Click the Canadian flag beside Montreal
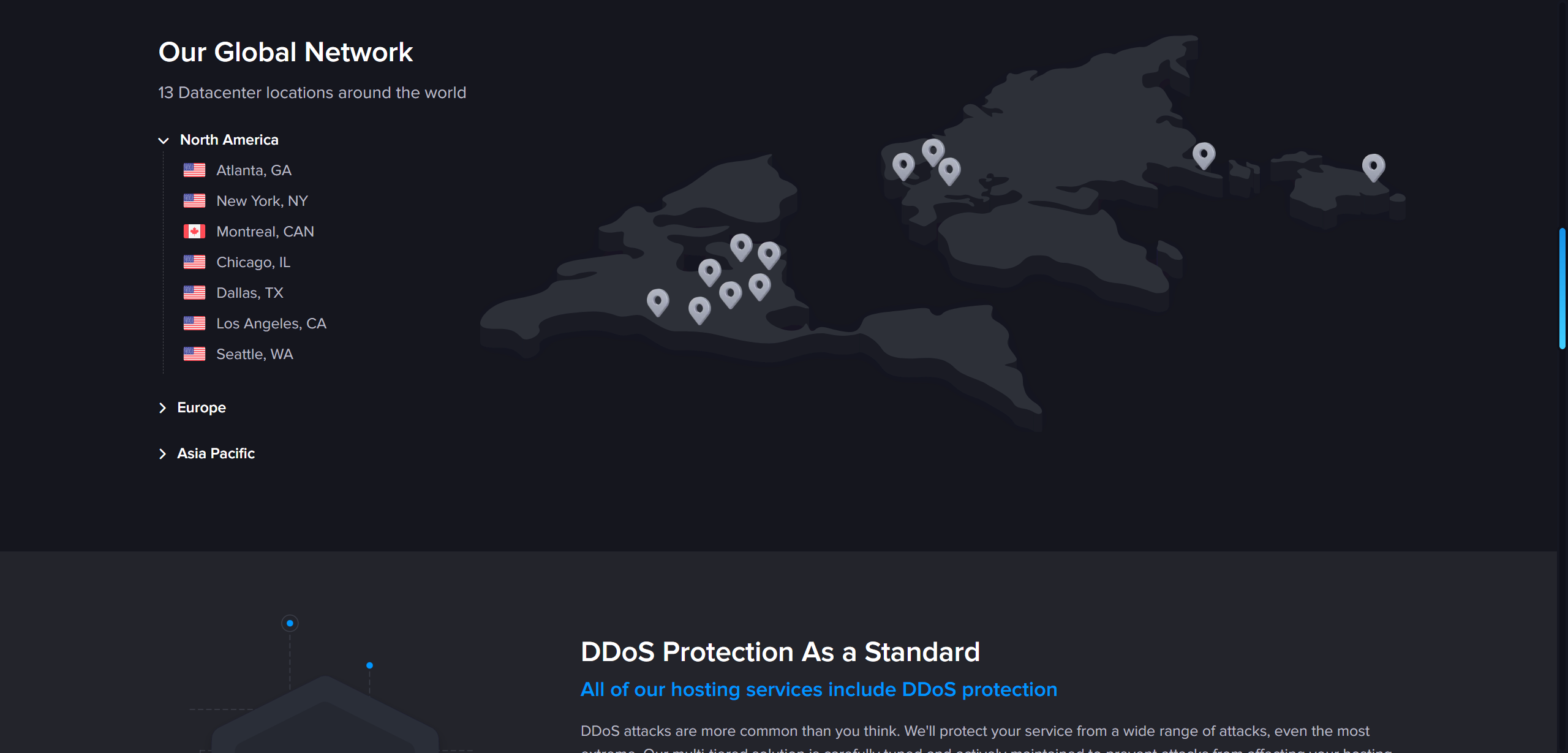This screenshot has width=1568, height=753. (194, 232)
